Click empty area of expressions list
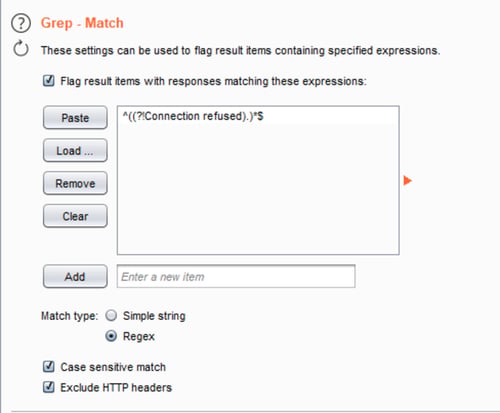Viewport: 500px width, 413px height. pos(258,190)
